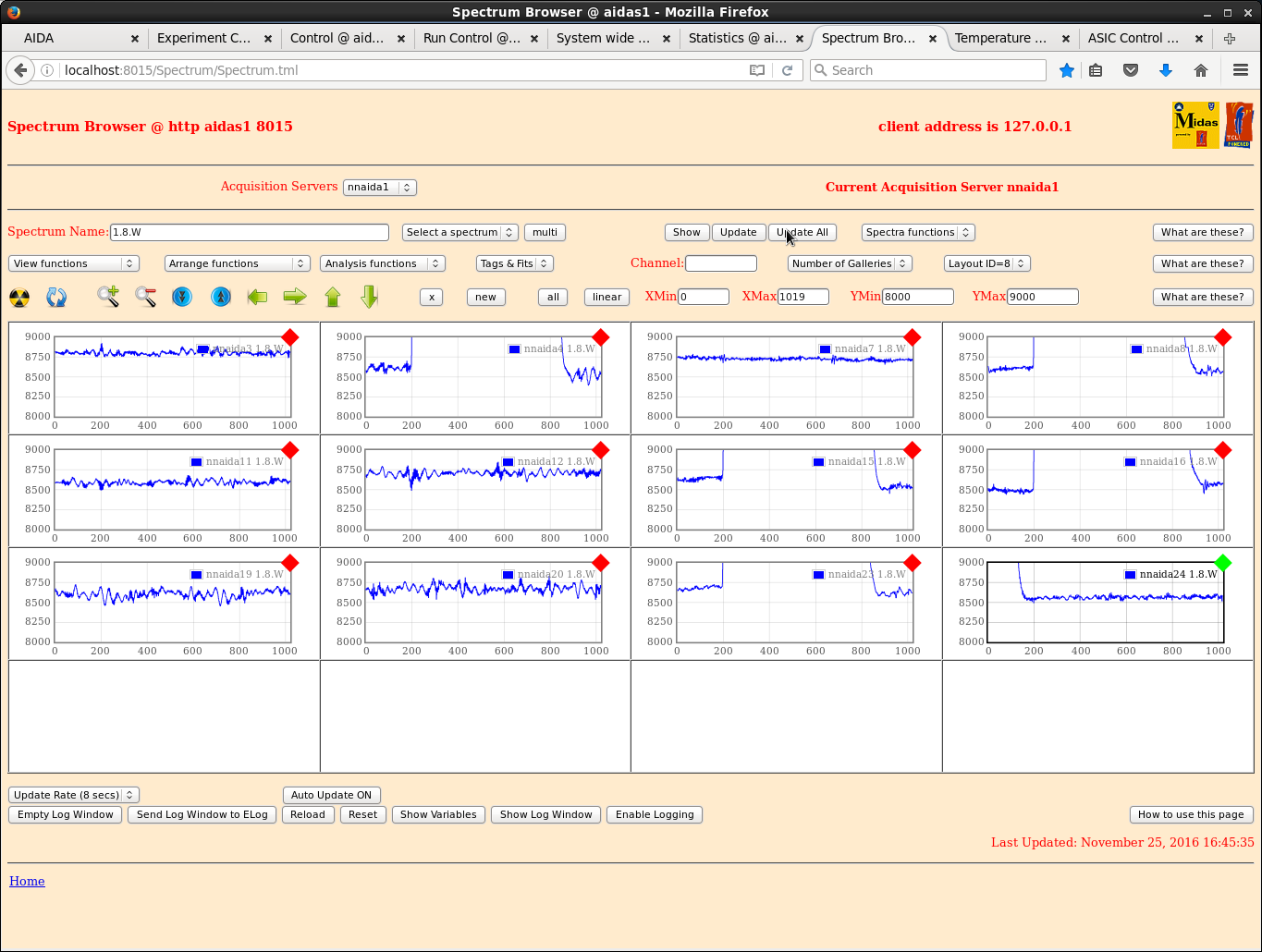Click the blue legend swatch for nnaida19

196,574
